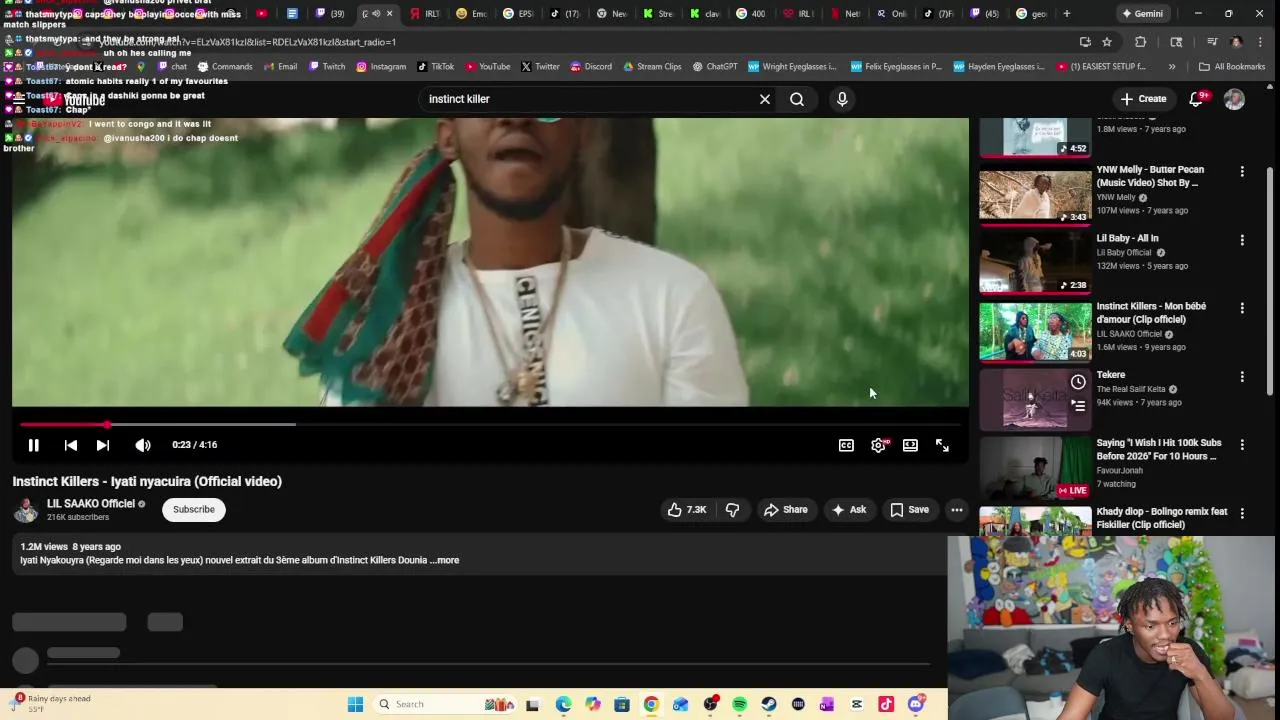
Task: Add Tekere to queue icon
Action: pos(1078,406)
